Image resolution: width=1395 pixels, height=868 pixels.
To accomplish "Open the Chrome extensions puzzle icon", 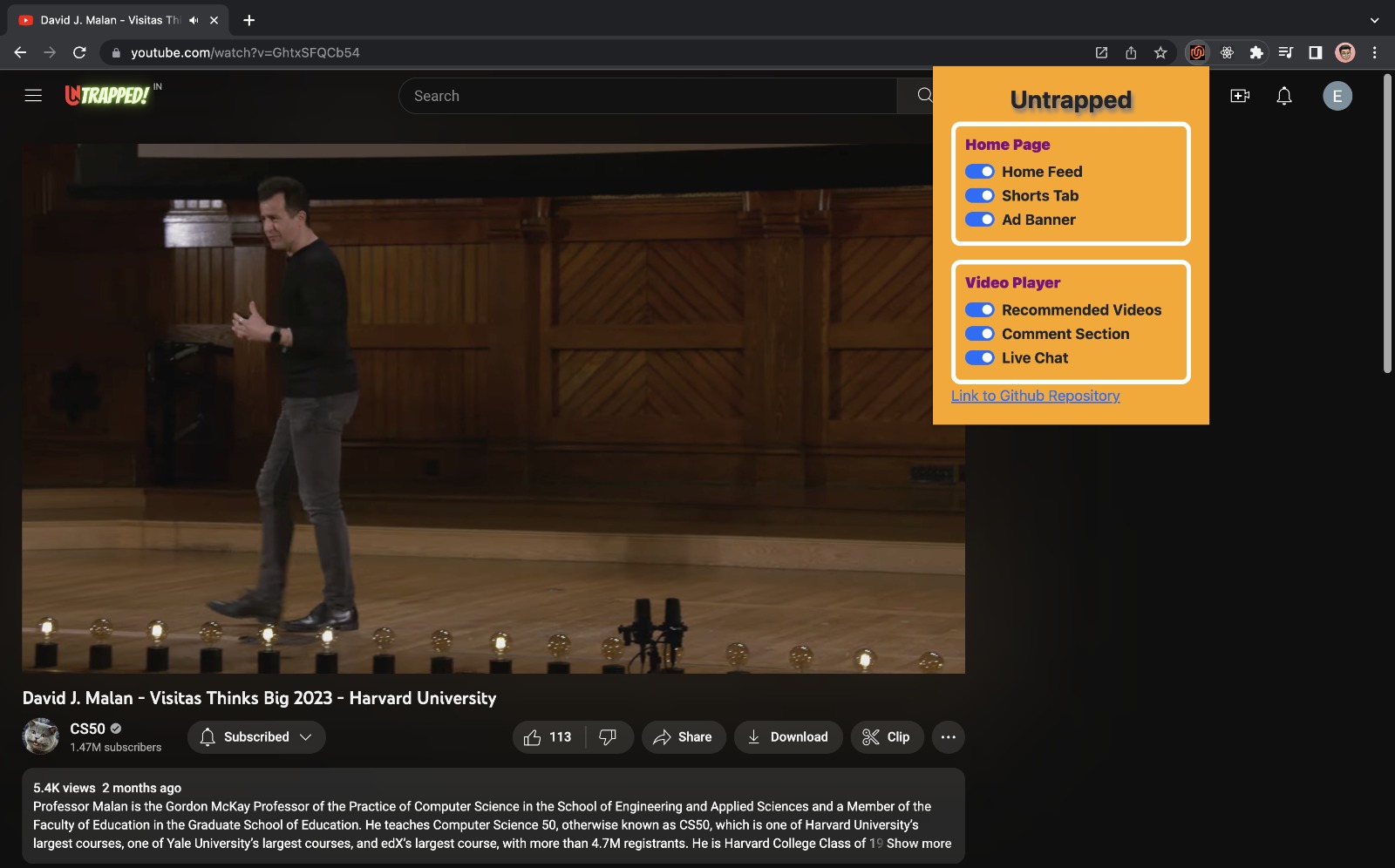I will (1256, 52).
